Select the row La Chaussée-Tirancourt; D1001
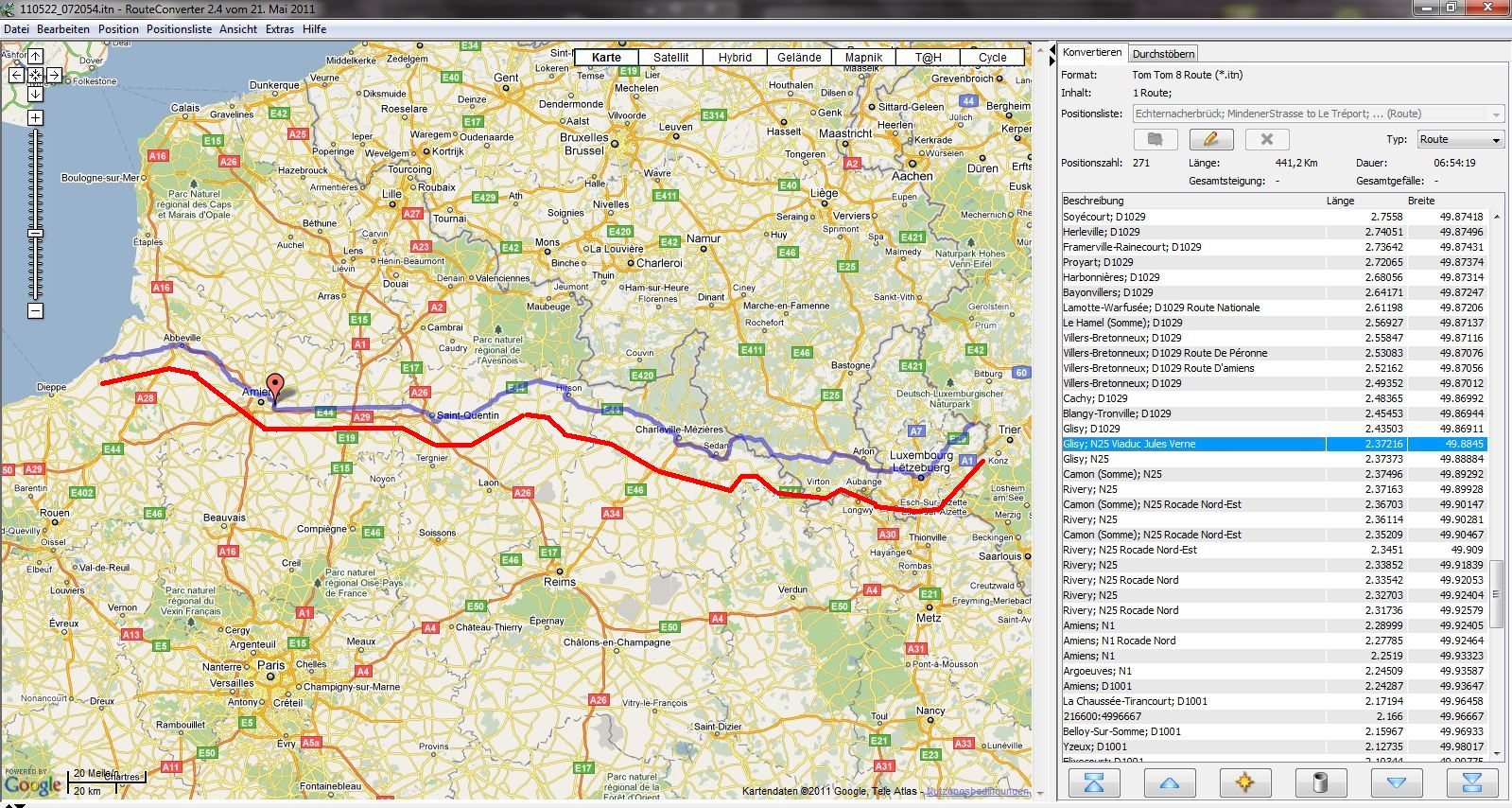The height and width of the screenshot is (808, 1512). coord(1275,701)
